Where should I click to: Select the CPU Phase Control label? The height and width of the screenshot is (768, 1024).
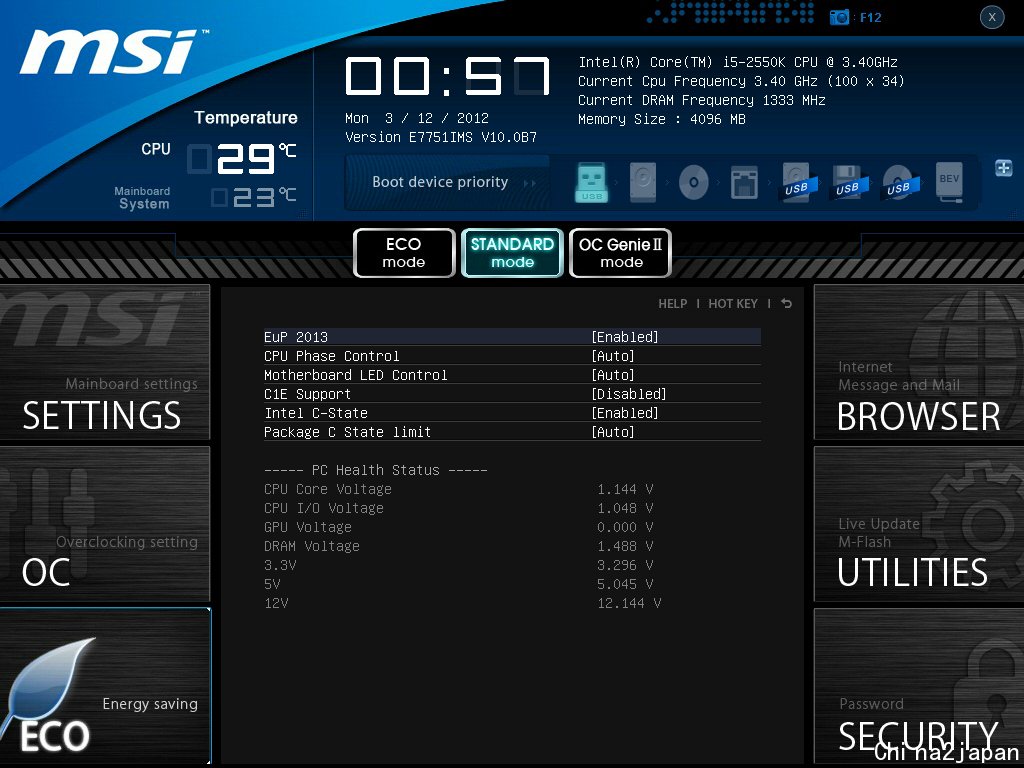pyautogui.click(x=332, y=356)
